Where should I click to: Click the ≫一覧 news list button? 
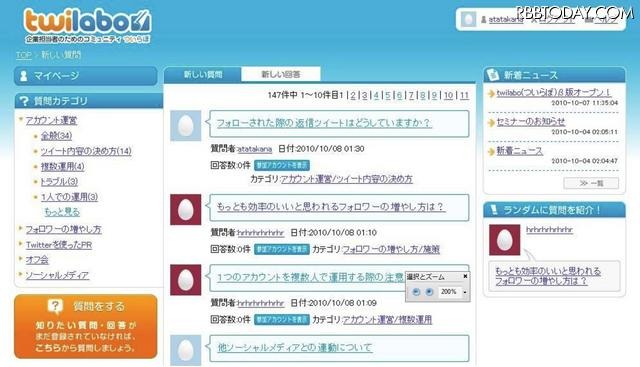[591, 183]
